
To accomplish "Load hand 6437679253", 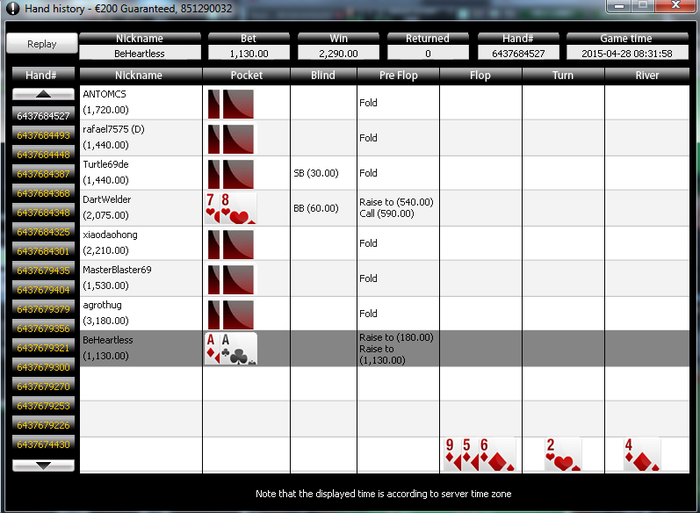I will [43, 406].
